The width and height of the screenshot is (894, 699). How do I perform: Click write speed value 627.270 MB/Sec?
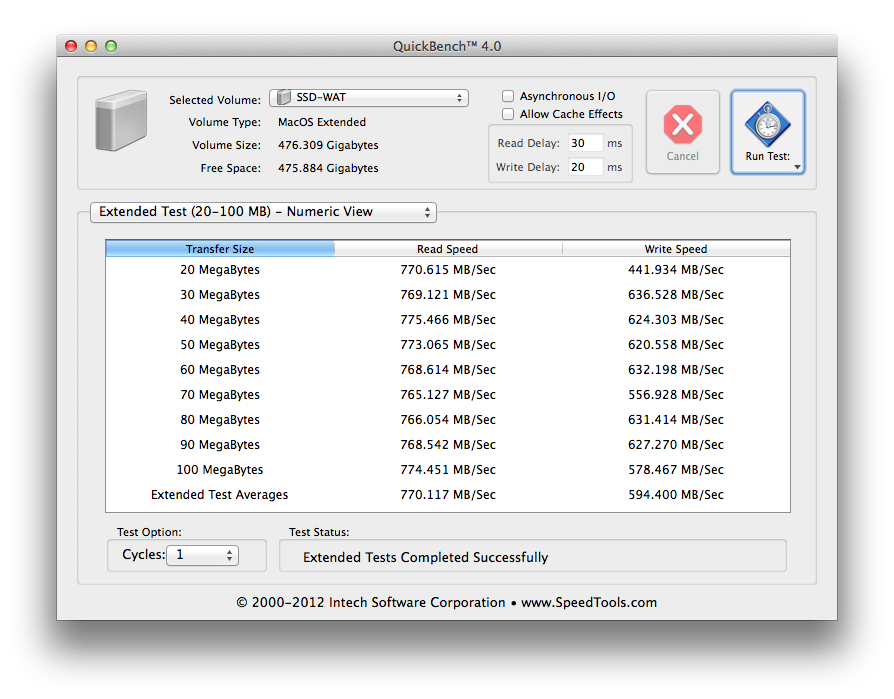(676, 445)
